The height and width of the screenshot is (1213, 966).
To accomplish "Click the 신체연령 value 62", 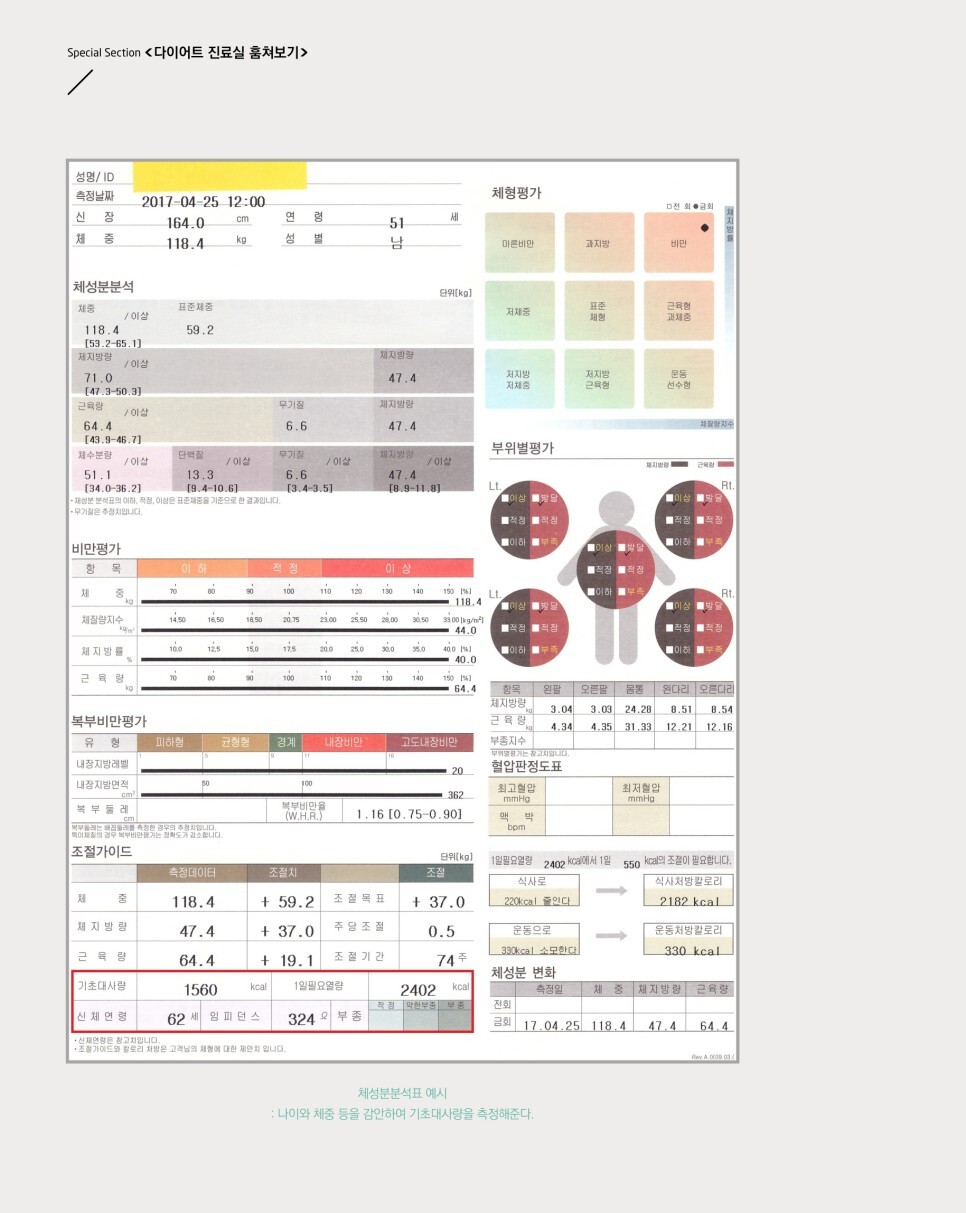I will 176,1019.
